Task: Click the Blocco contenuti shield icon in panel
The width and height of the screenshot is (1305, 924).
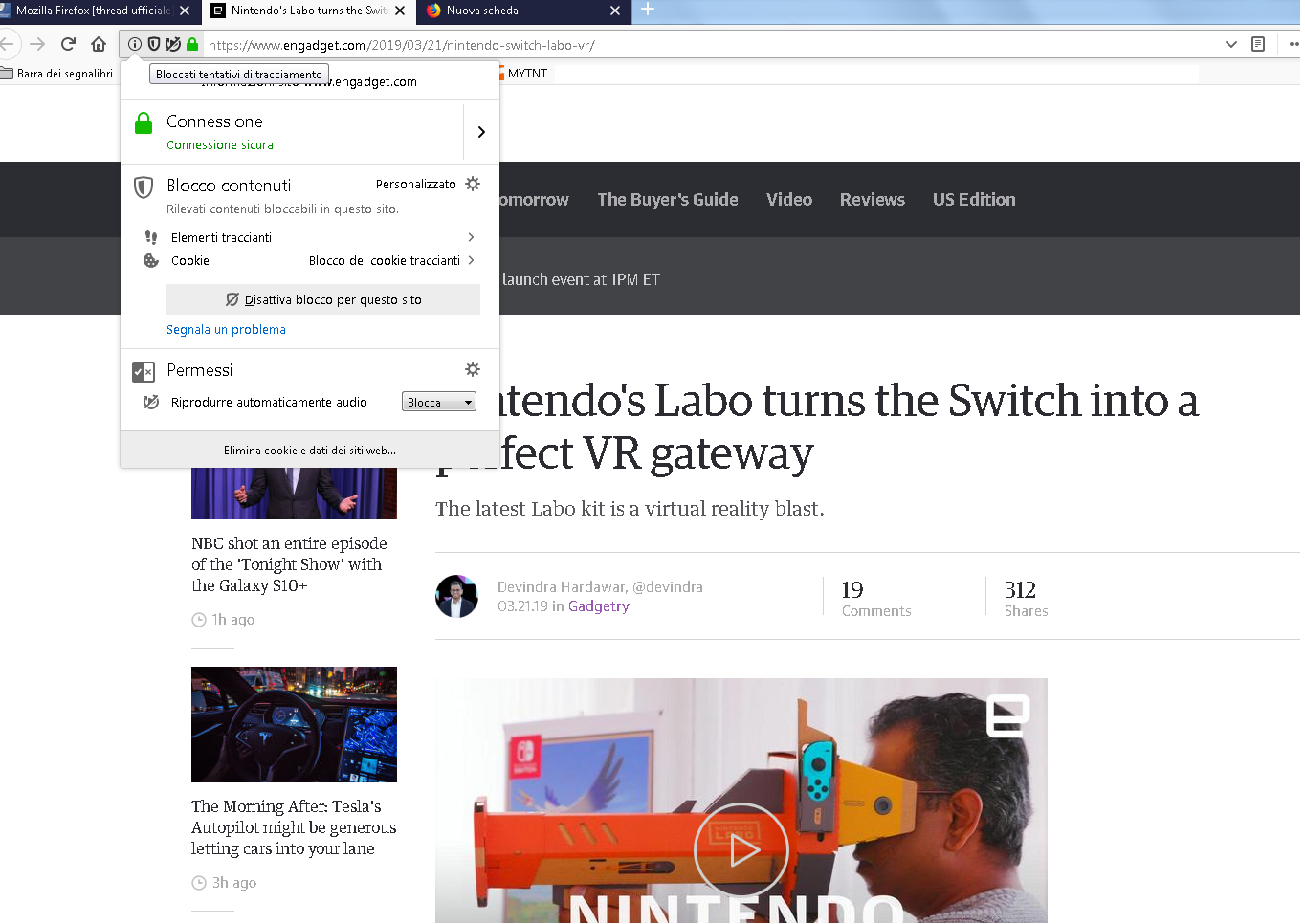Action: 144,187
